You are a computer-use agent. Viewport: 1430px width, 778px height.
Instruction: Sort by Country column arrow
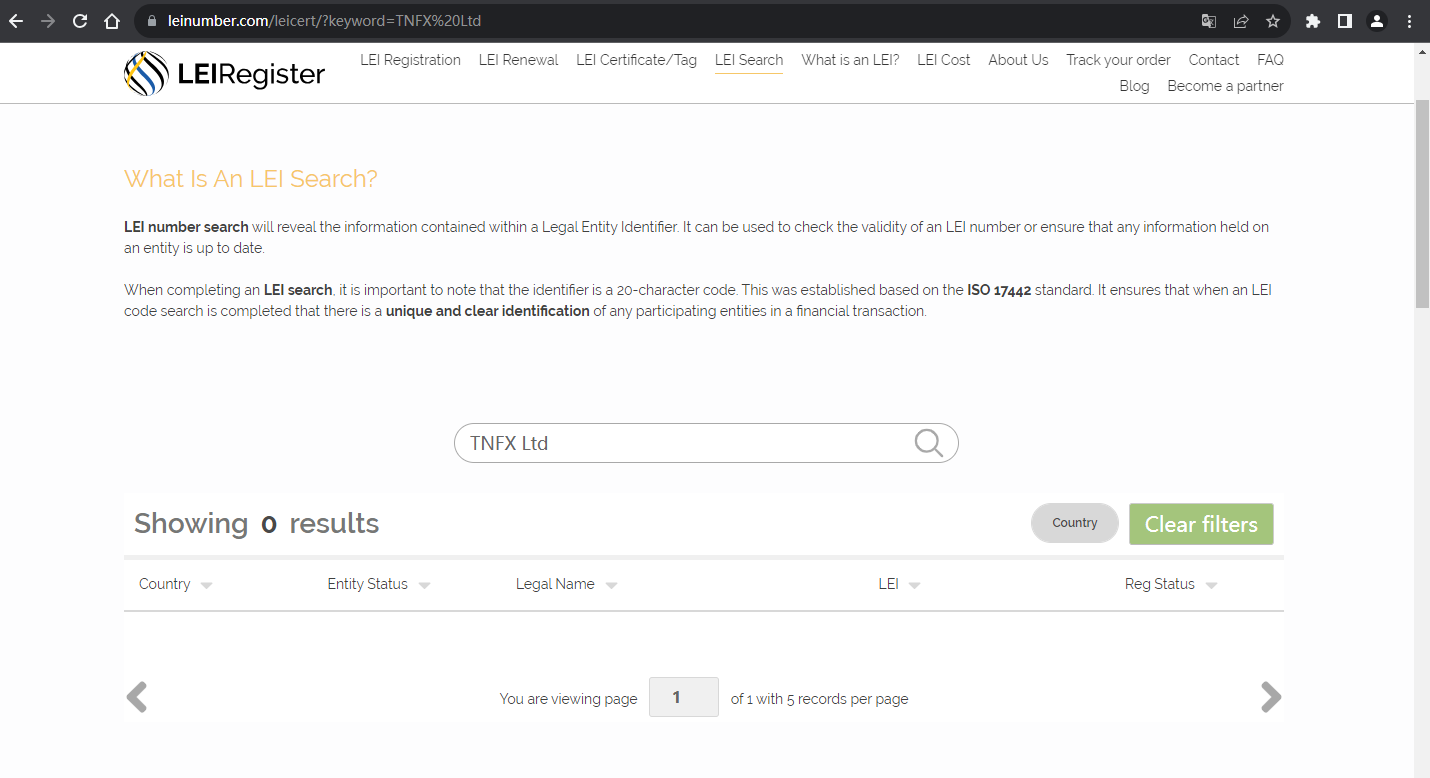[x=206, y=586]
